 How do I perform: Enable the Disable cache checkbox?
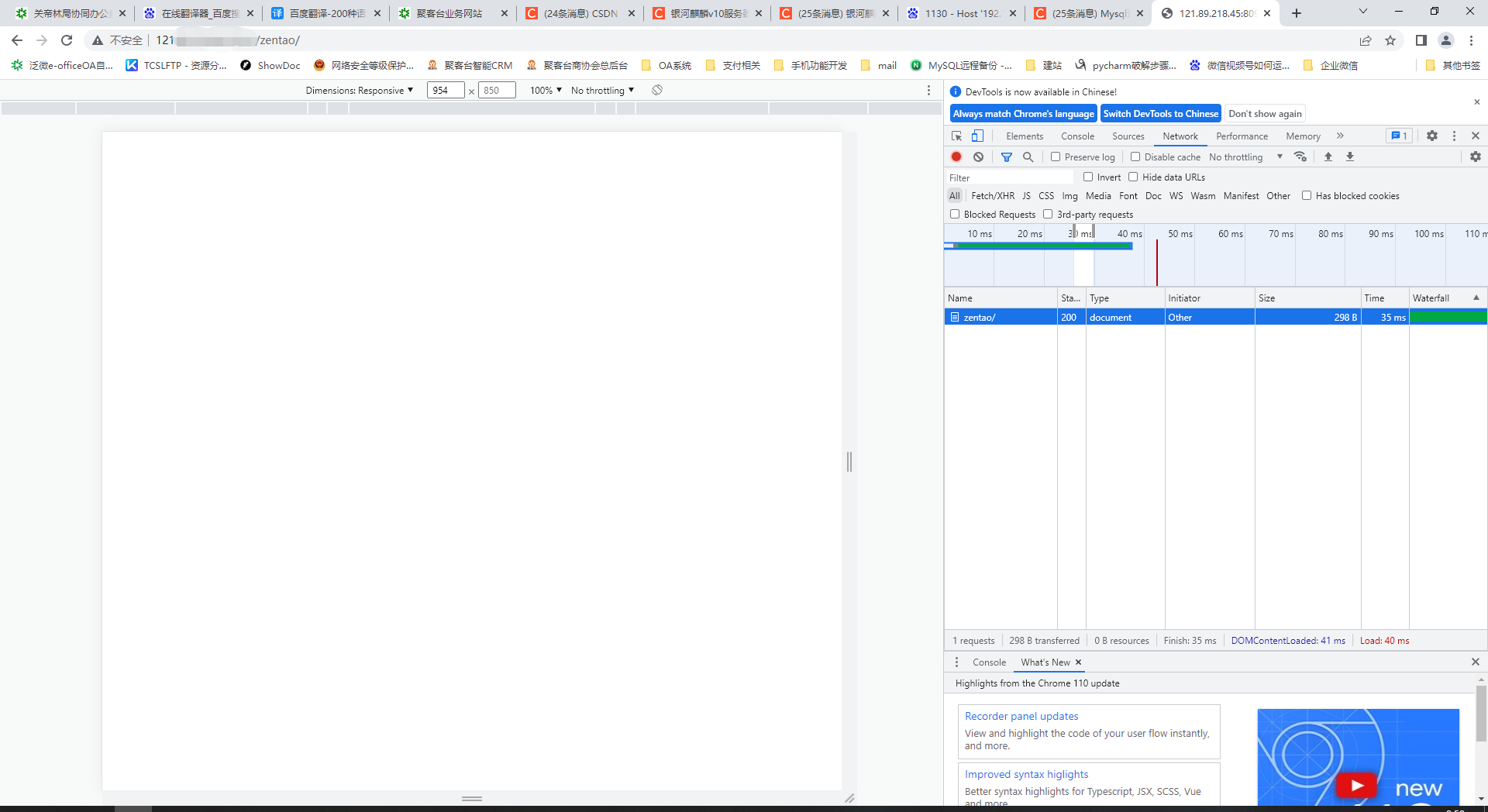[x=1135, y=157]
